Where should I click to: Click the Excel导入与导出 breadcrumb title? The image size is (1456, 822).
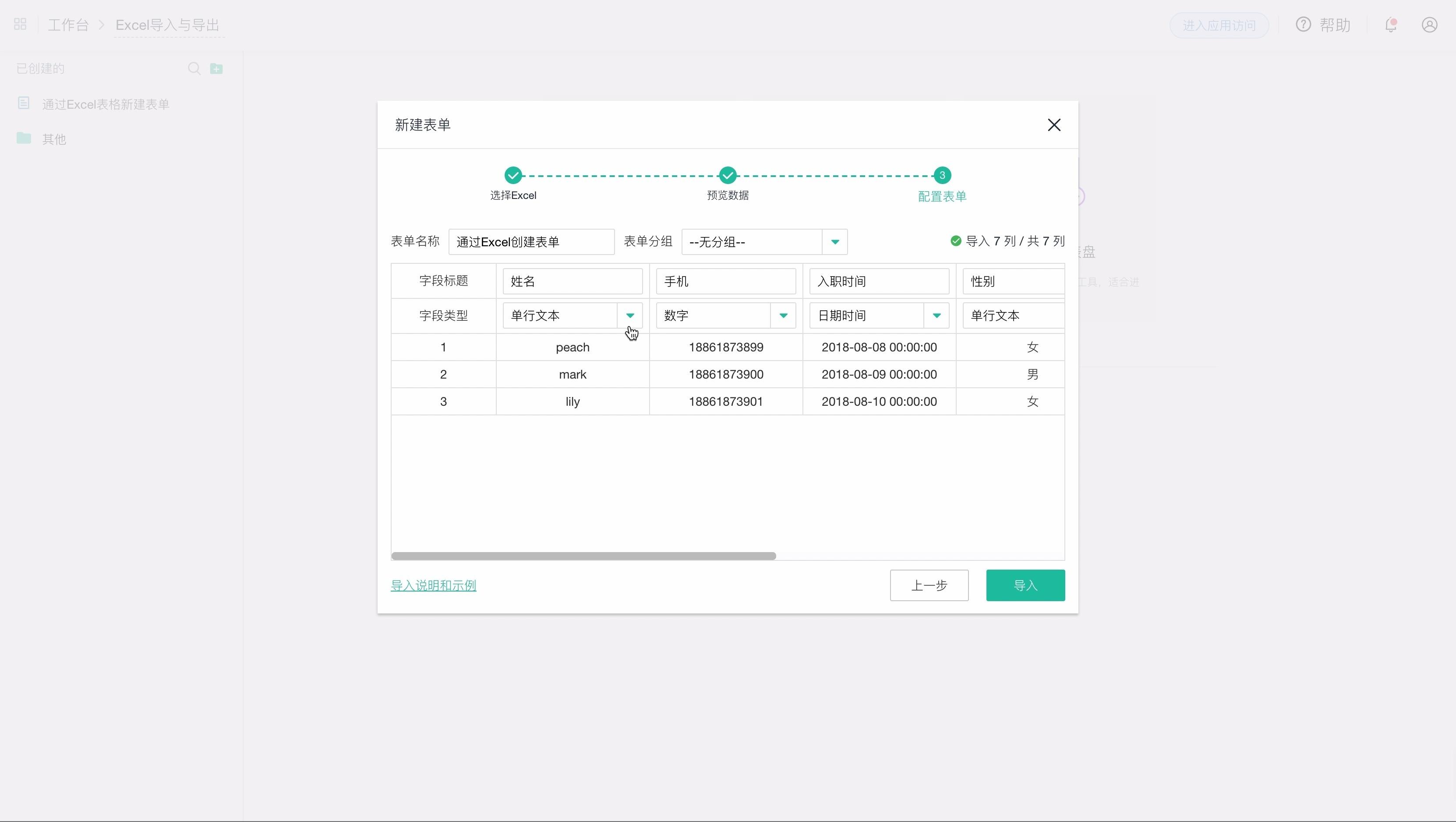pos(167,25)
